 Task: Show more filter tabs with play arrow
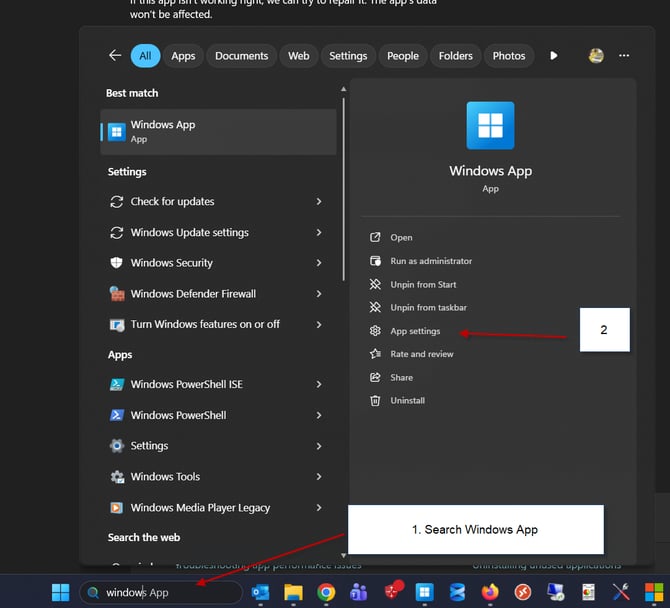[554, 56]
